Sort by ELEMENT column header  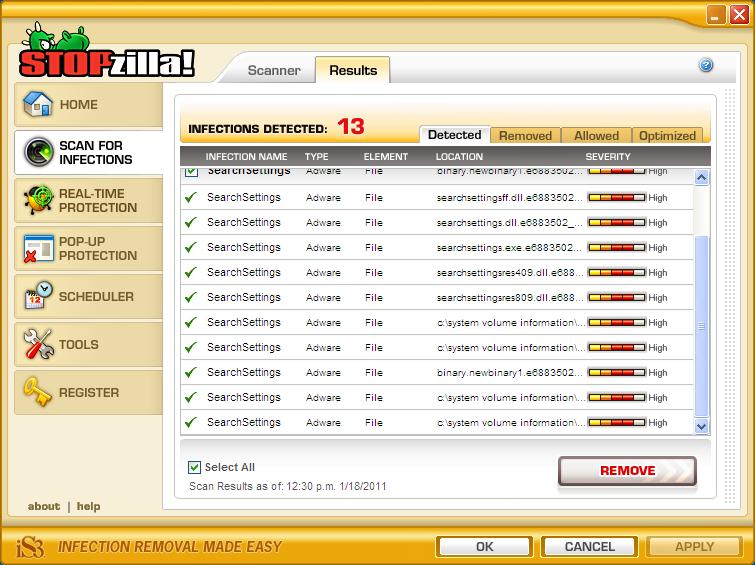pos(386,157)
